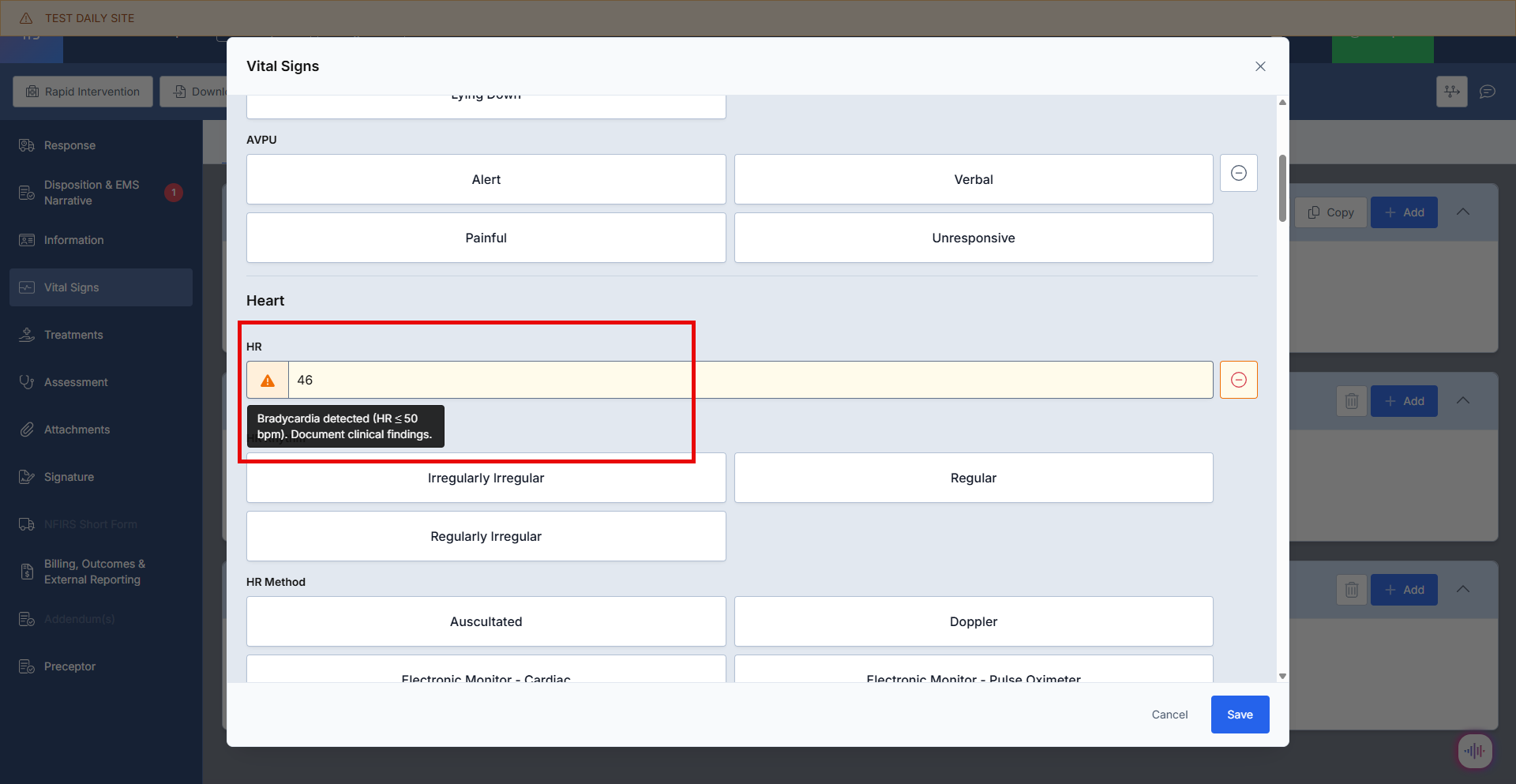Screen dimensions: 1516x784
Task: Click the bradycardia warning triangle icon
Action: tap(268, 381)
